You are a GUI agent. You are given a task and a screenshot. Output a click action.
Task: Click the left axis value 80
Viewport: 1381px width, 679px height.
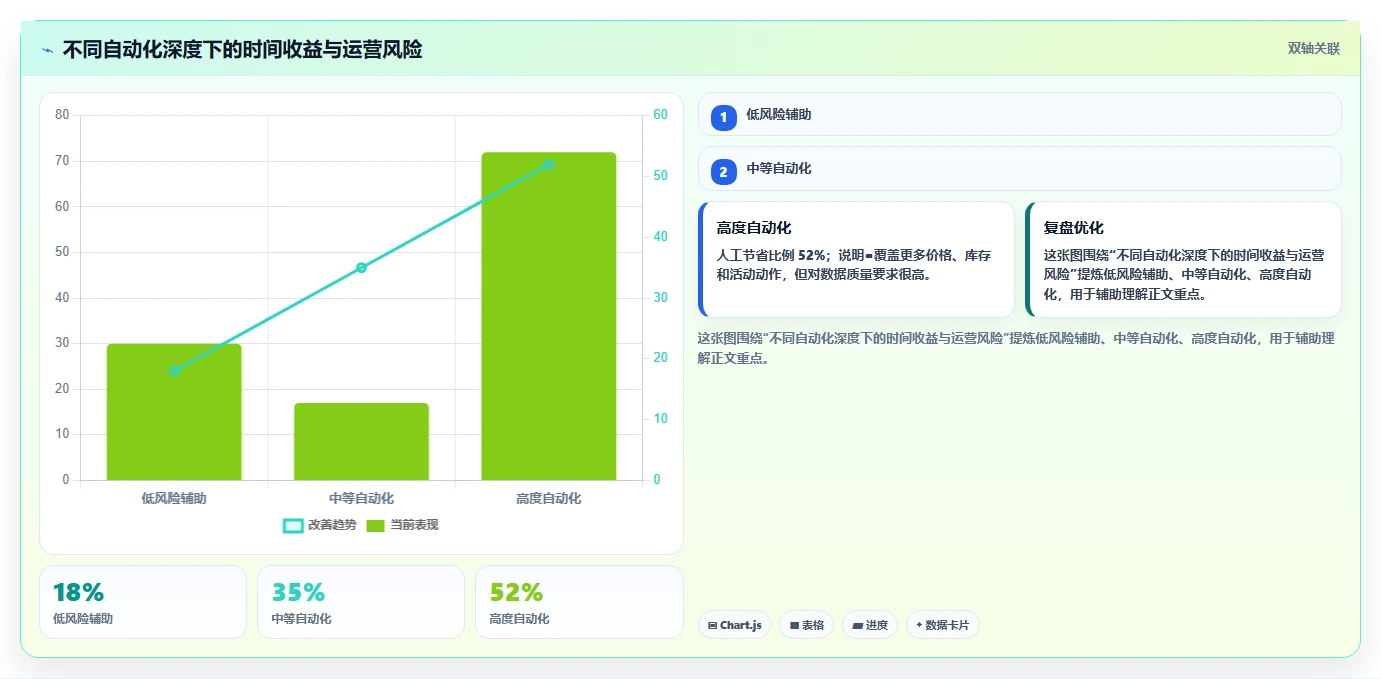click(62, 115)
